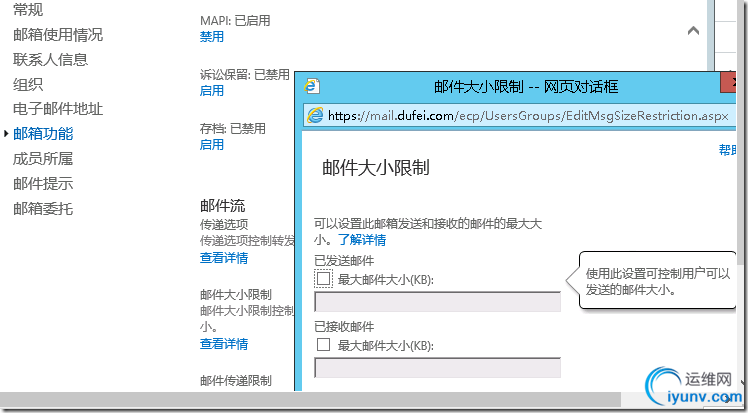Focus the 已发送邮件 size input field
The width and height of the screenshot is (748, 413).
tap(437, 302)
